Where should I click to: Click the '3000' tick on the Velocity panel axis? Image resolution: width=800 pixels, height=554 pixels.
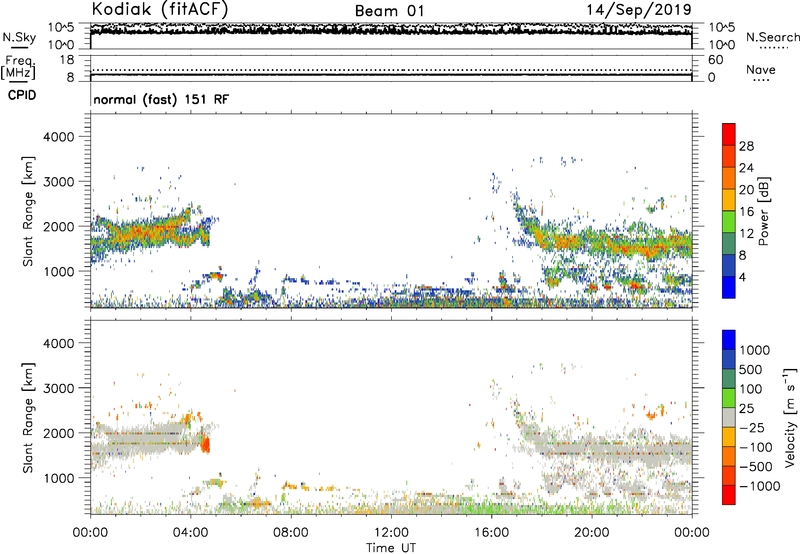[x=59, y=388]
